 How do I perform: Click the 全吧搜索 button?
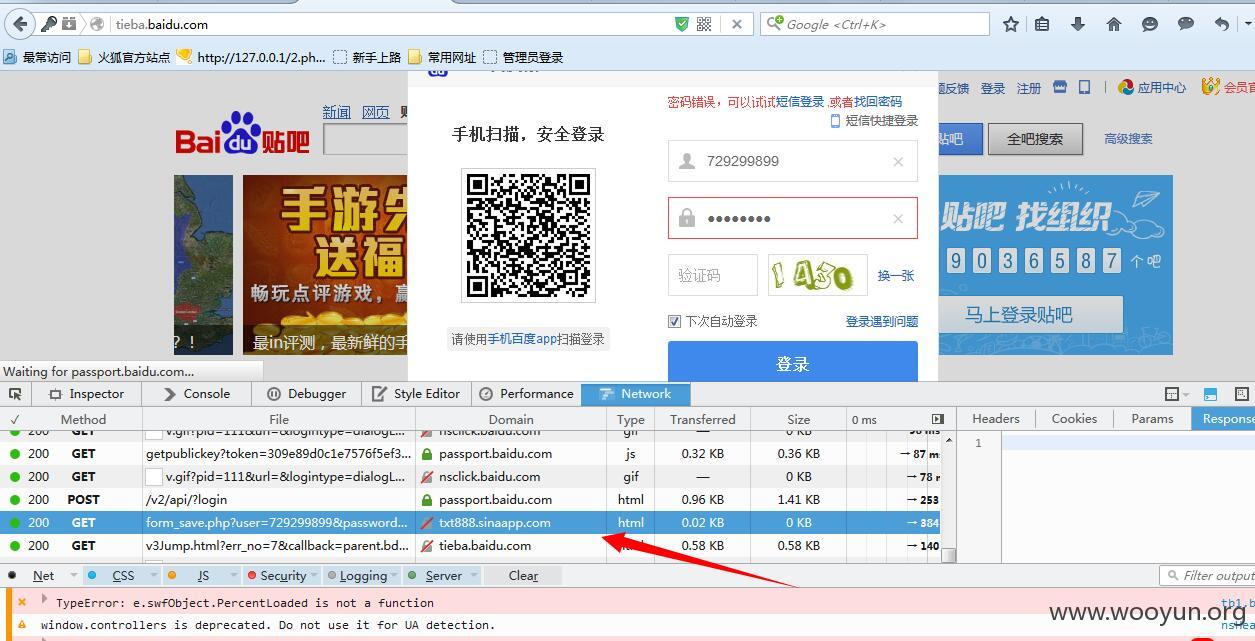click(x=1035, y=139)
